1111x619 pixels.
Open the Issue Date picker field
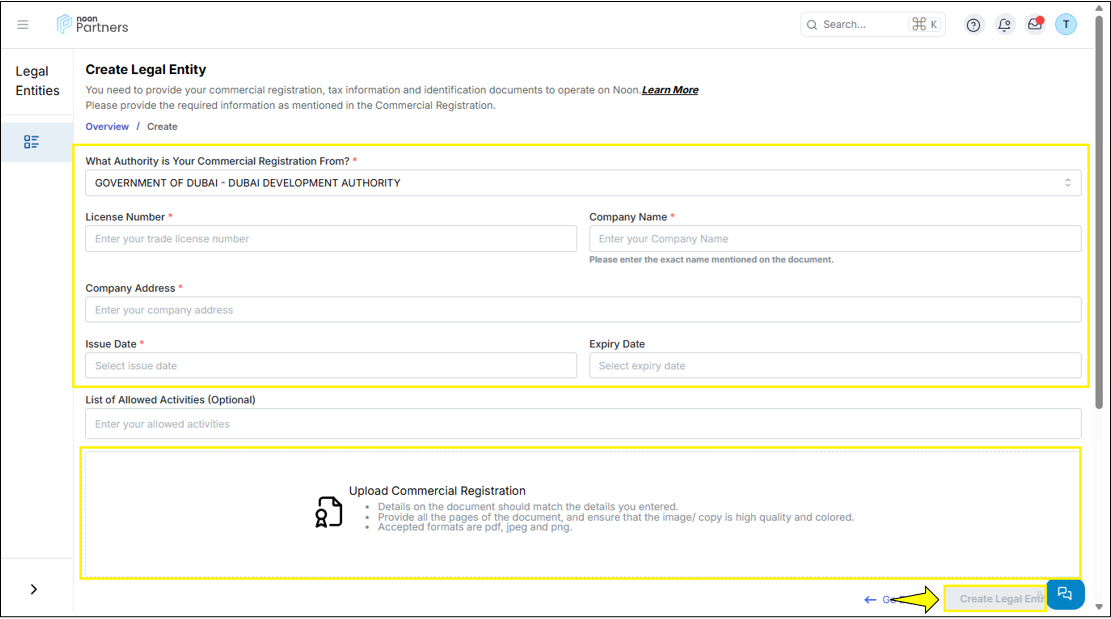(x=331, y=366)
